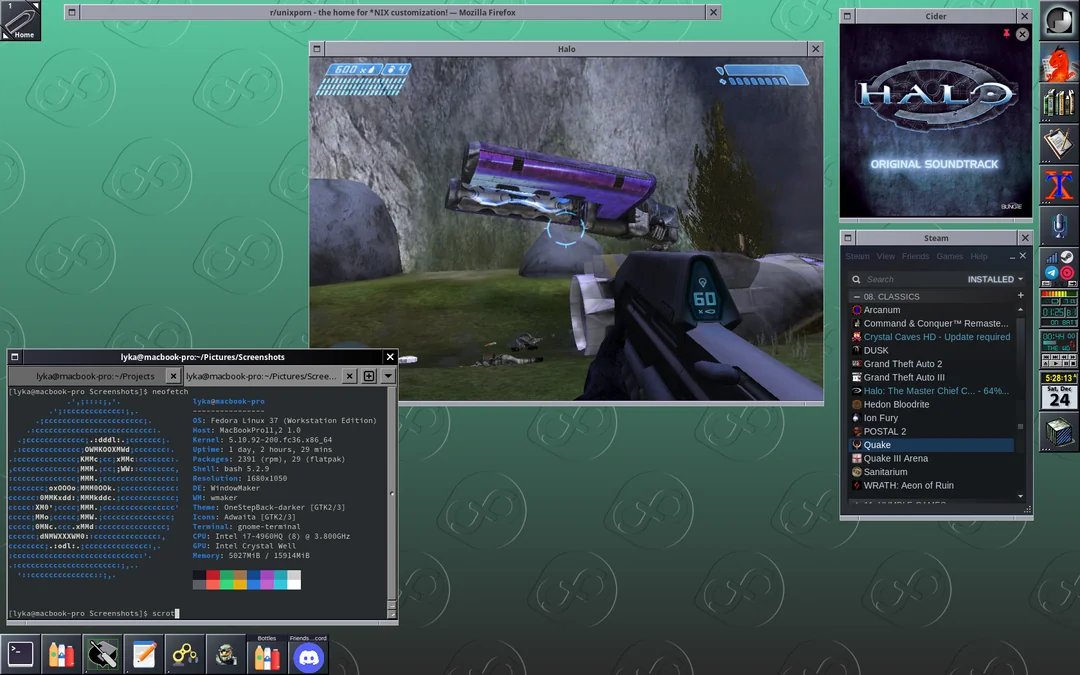Click the Steam search magnifier icon
This screenshot has width=1080, height=675.
pyautogui.click(x=856, y=279)
